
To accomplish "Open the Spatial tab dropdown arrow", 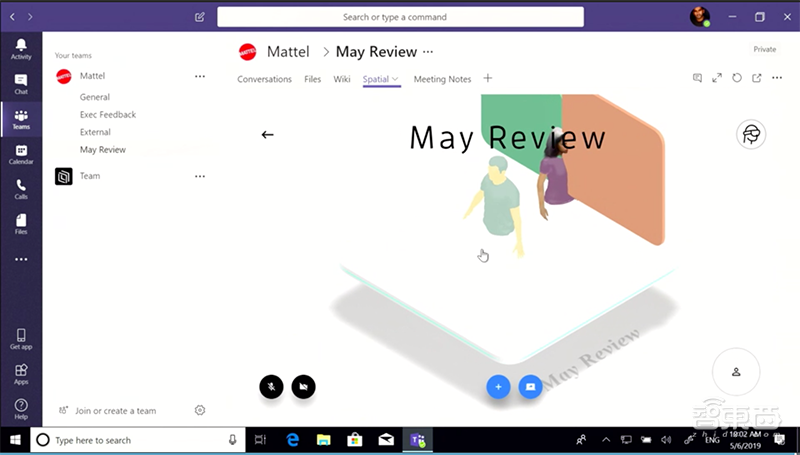I will pyautogui.click(x=396, y=79).
